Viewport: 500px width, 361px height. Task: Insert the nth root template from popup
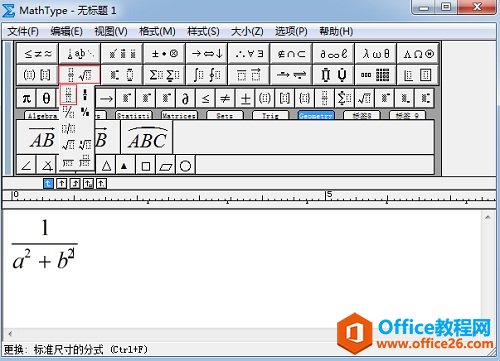tap(85, 145)
